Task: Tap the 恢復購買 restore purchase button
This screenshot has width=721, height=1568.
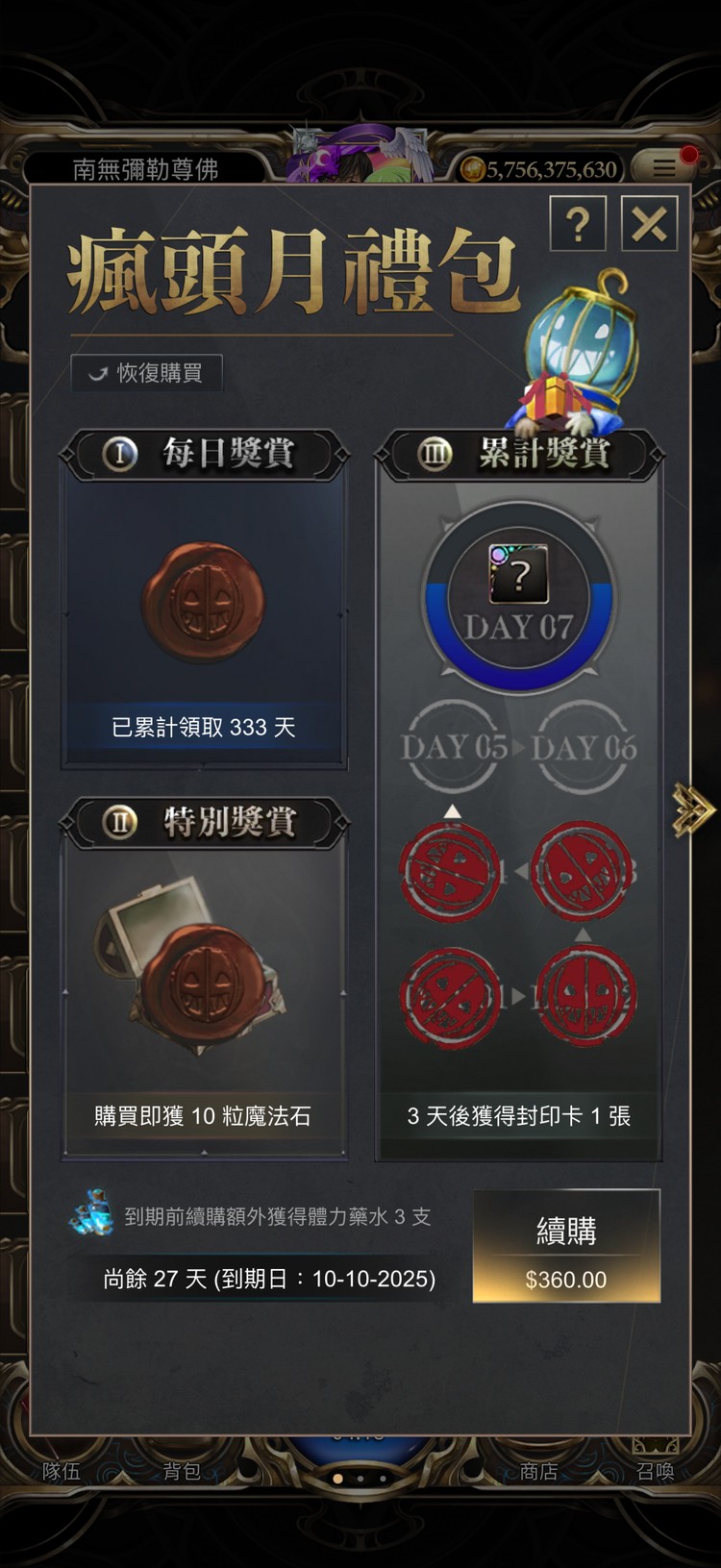Action: click(147, 373)
